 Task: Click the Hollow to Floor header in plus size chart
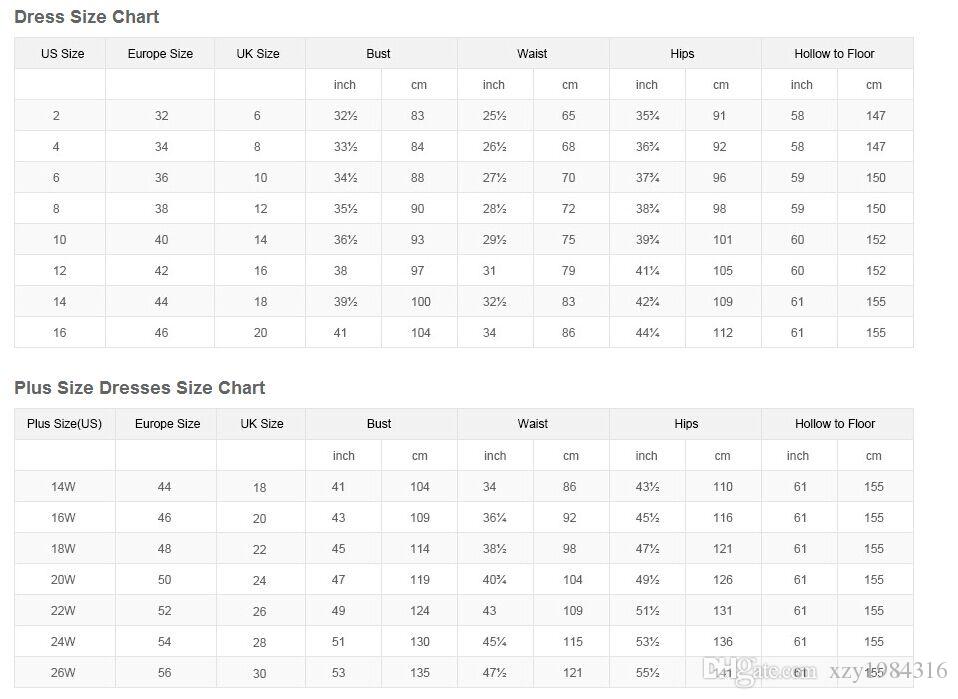835,423
